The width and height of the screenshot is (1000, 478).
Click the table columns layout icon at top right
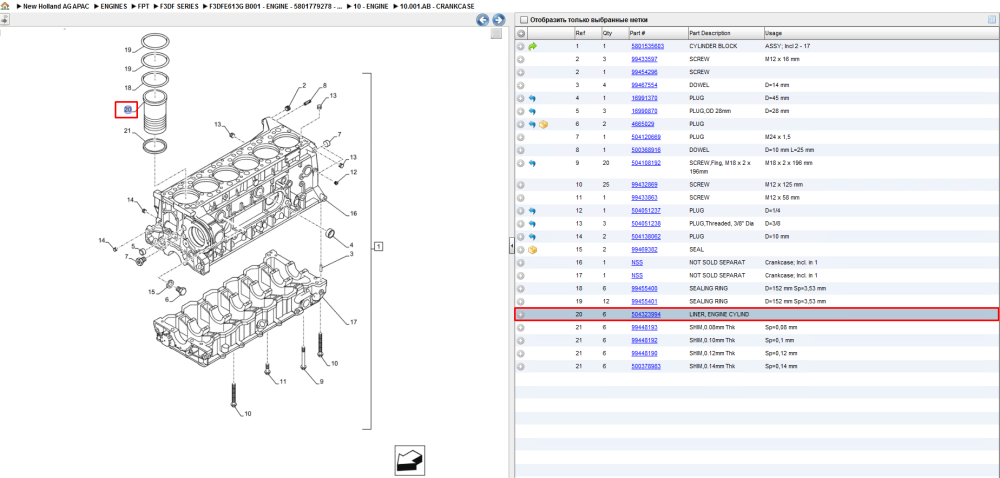[x=992, y=20]
